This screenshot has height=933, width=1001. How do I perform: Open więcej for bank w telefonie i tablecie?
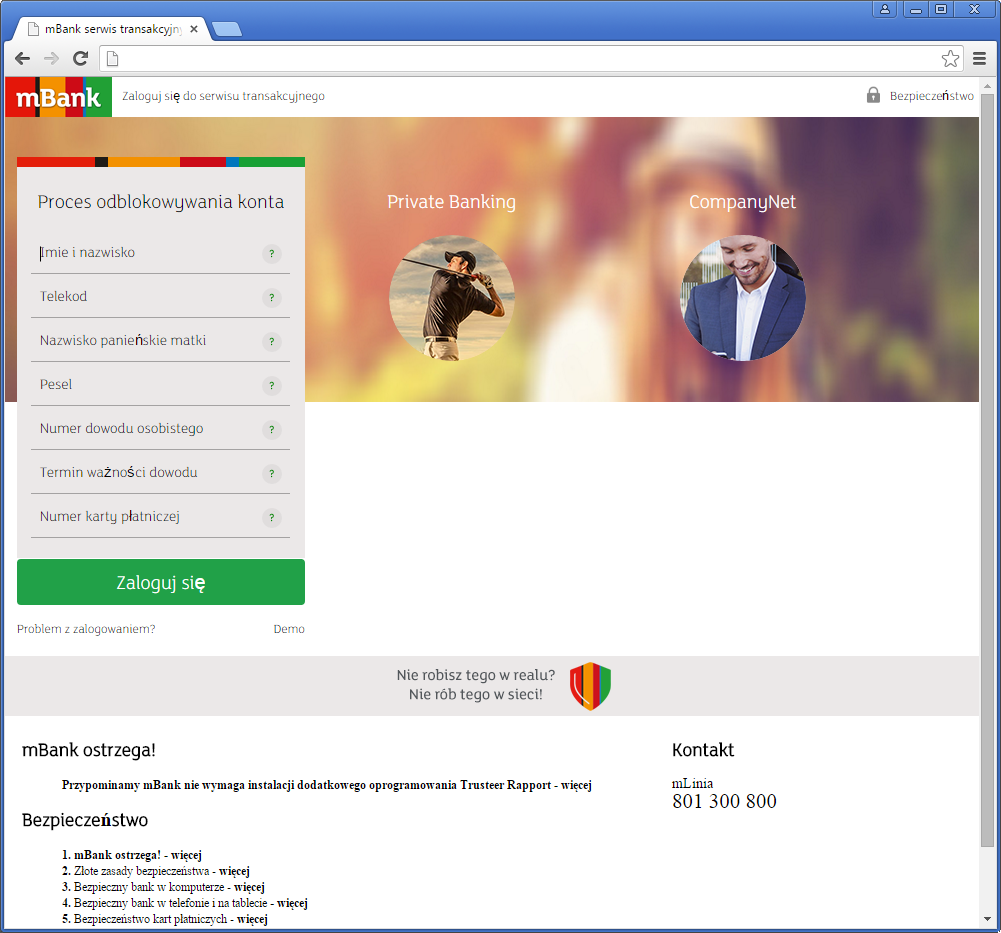292,903
